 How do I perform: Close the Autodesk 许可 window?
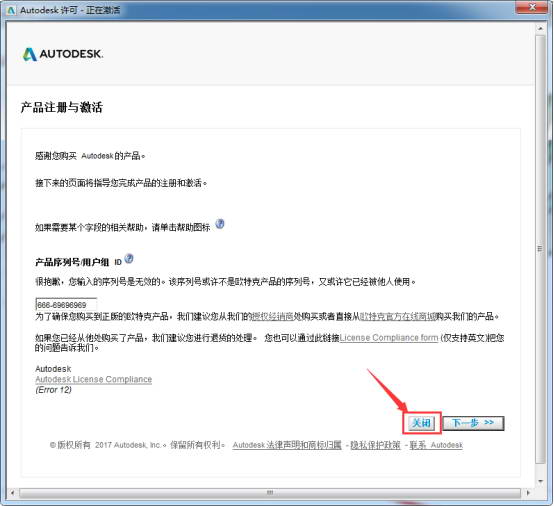(x=532, y=7)
